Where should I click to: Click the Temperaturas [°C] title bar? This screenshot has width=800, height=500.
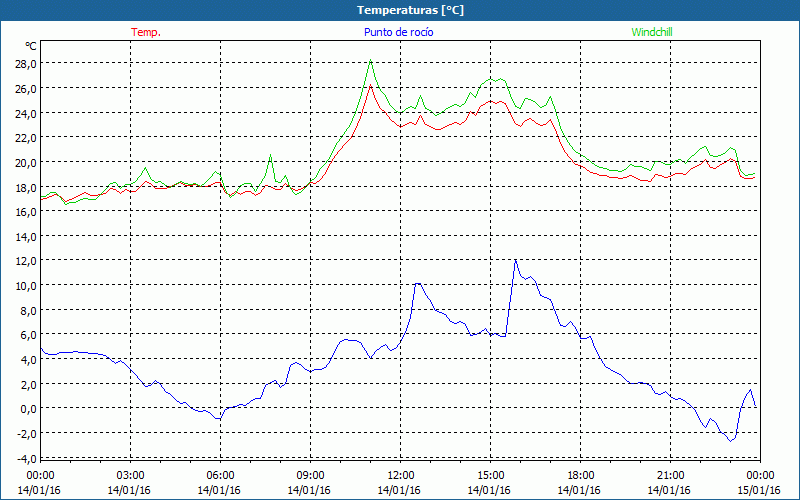[x=400, y=10]
